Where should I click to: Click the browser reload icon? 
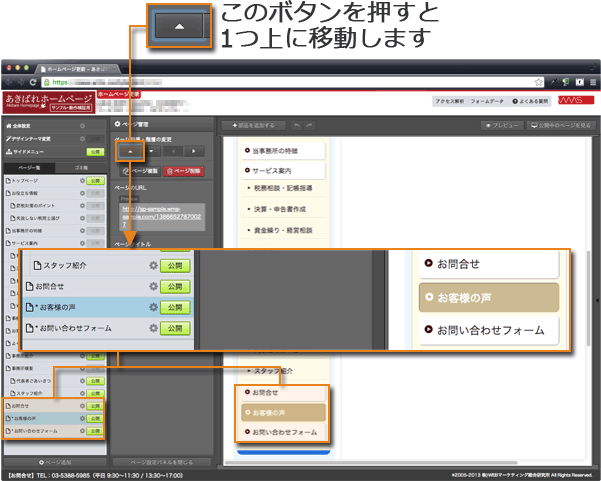click(33, 81)
